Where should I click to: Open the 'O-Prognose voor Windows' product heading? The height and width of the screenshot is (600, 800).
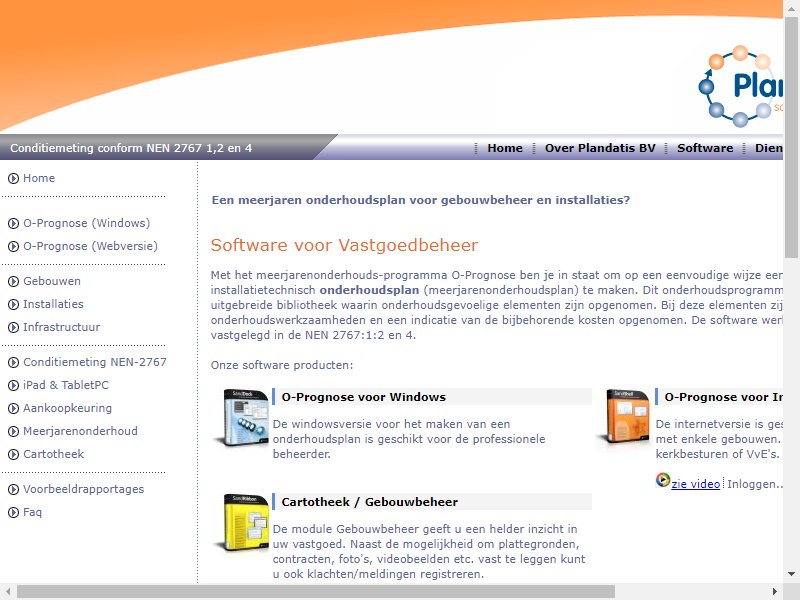coord(364,397)
